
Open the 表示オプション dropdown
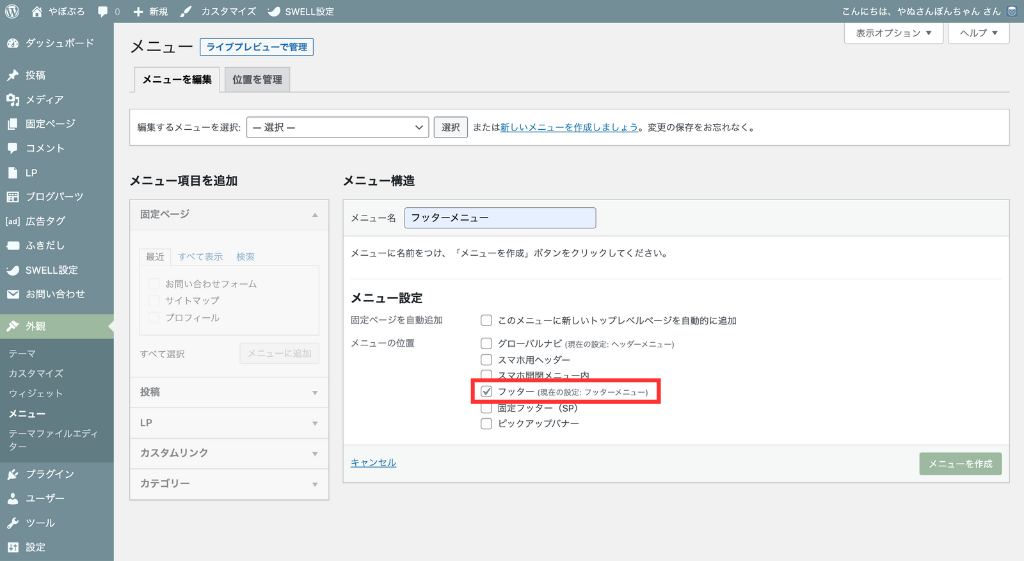tap(893, 33)
